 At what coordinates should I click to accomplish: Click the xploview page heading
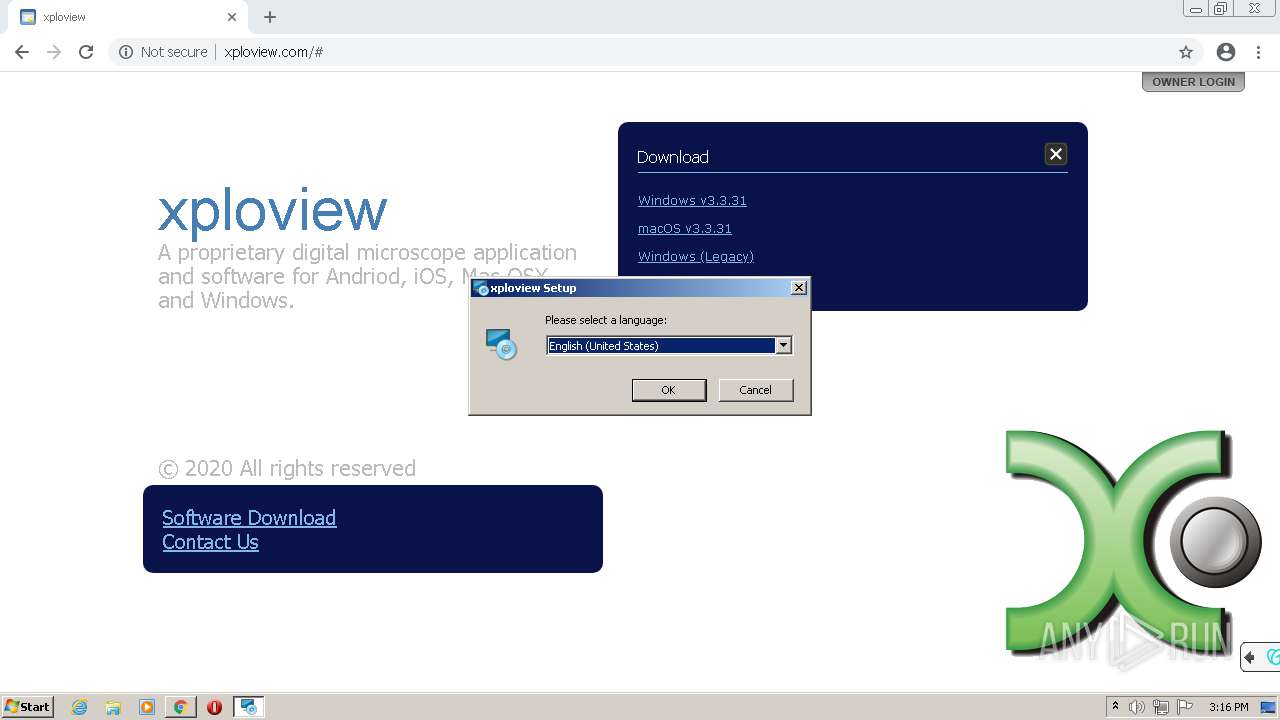tap(272, 210)
